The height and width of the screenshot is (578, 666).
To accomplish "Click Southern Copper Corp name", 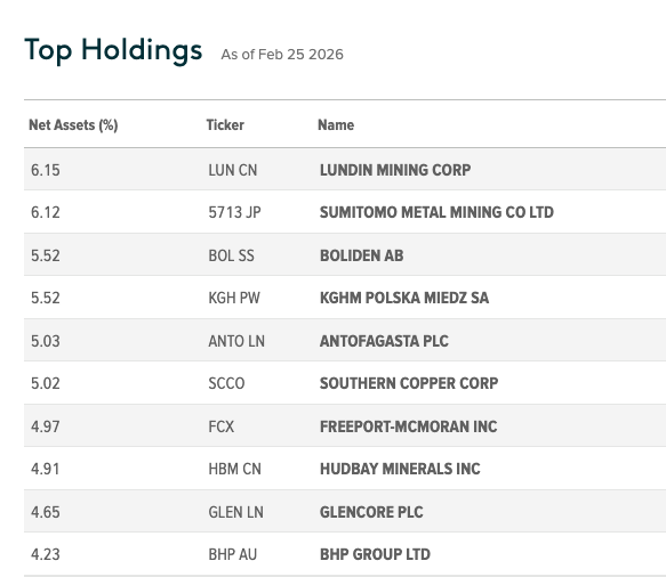I will [408, 383].
